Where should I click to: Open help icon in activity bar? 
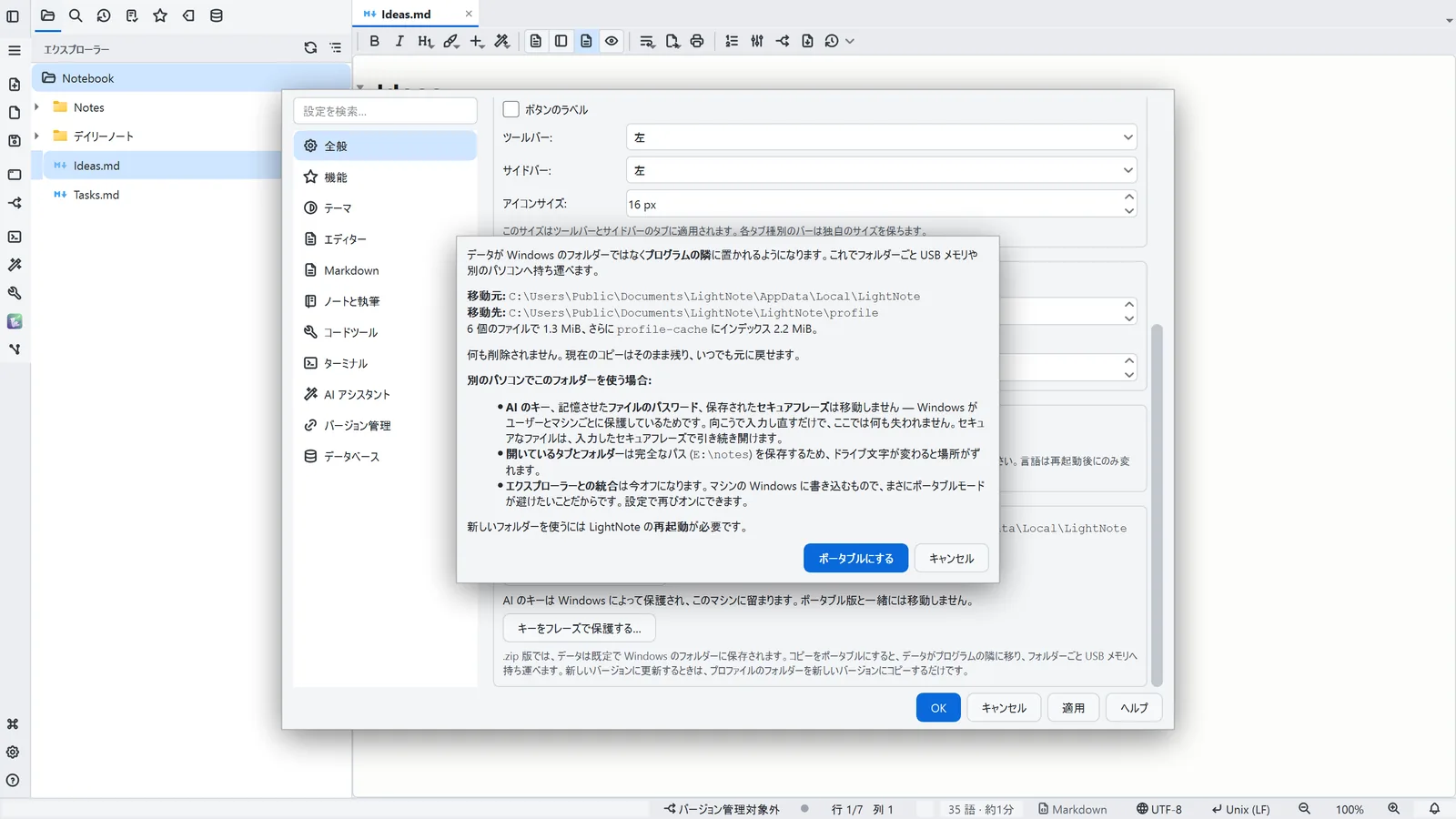(x=13, y=781)
